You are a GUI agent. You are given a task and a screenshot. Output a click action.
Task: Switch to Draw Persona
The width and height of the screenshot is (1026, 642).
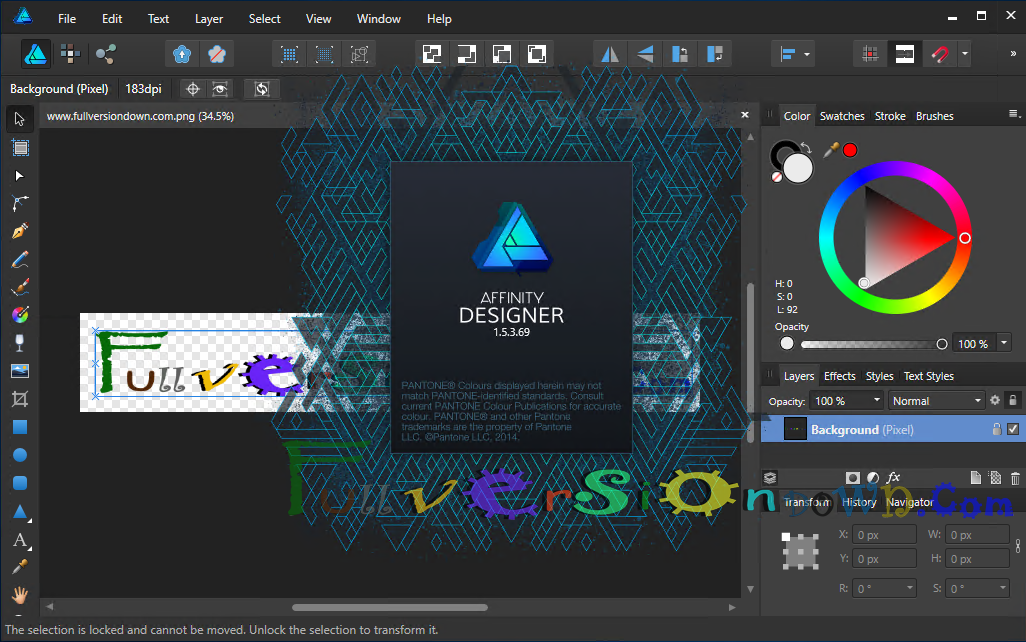[x=35, y=54]
